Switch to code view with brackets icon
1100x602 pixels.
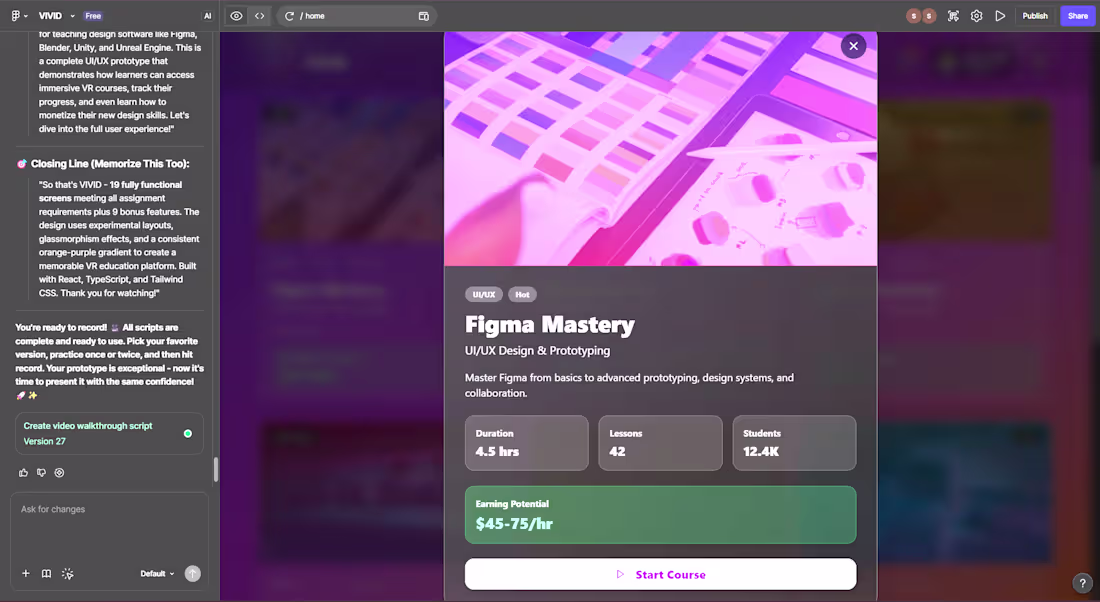(x=260, y=15)
